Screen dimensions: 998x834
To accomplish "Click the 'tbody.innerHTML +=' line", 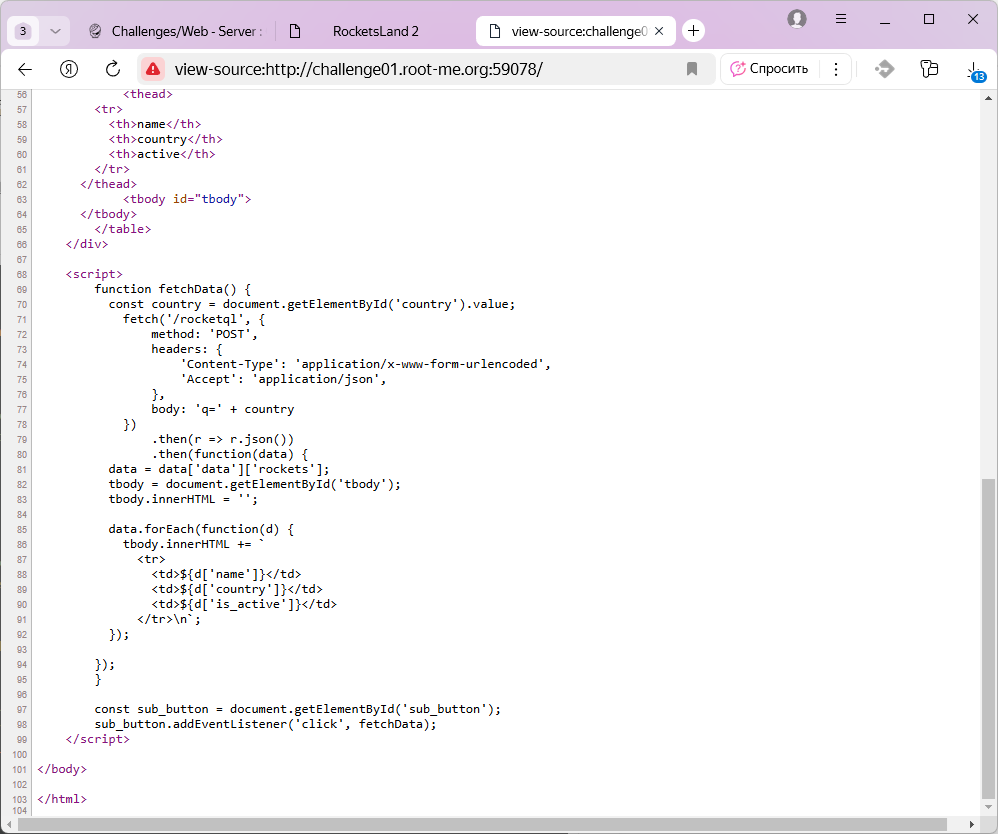I will coord(193,544).
